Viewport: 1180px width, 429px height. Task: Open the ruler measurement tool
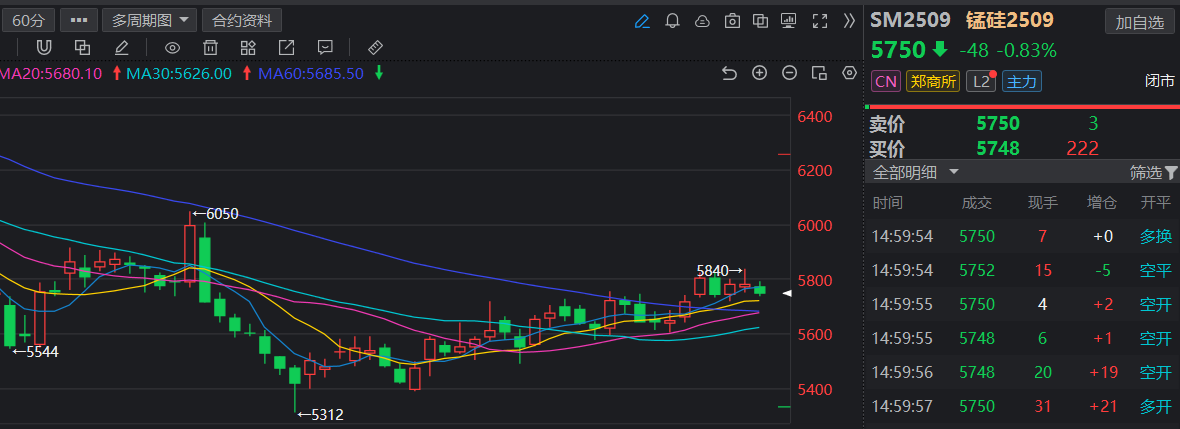coord(375,47)
